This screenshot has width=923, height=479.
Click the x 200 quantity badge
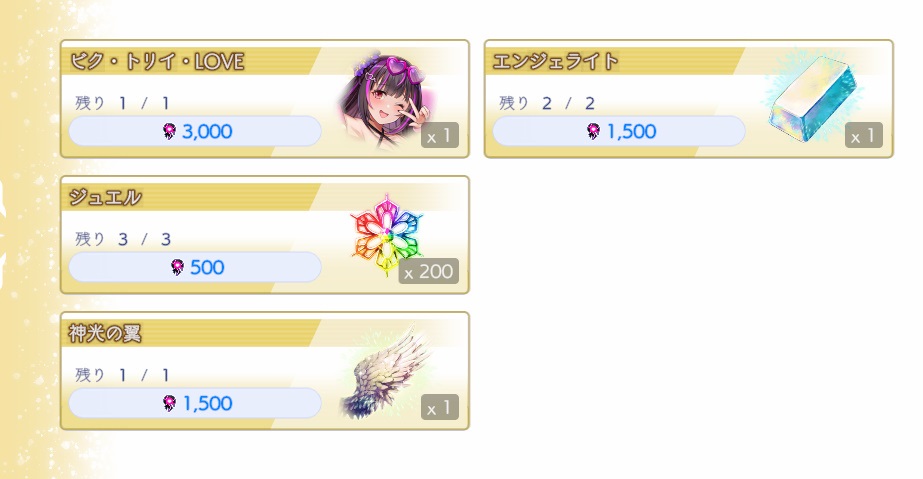click(429, 272)
